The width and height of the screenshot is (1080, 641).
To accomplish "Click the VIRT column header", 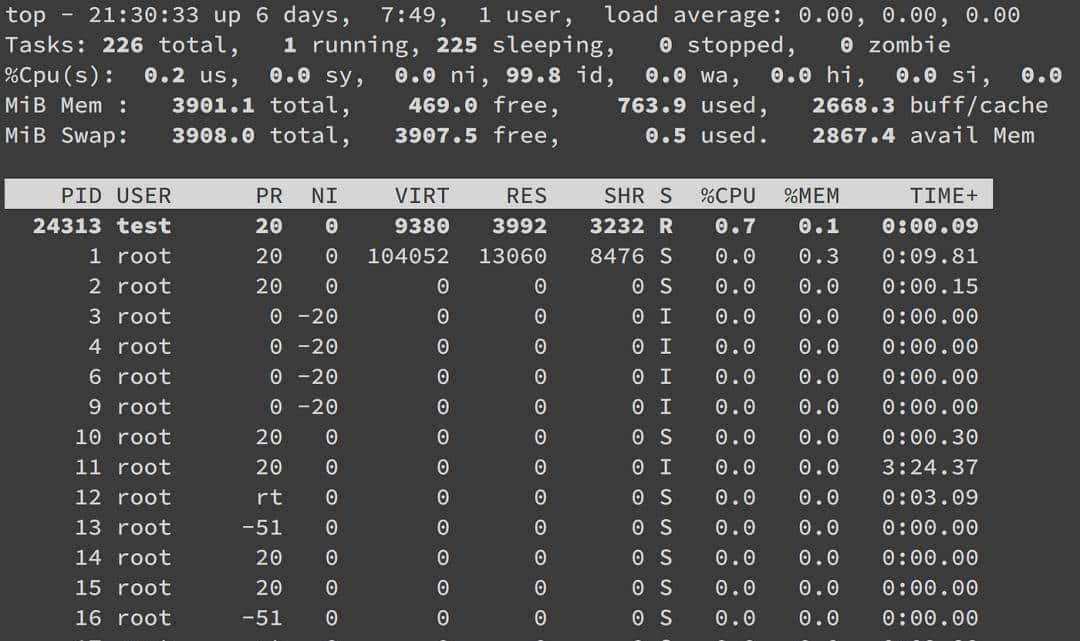I will click(420, 196).
